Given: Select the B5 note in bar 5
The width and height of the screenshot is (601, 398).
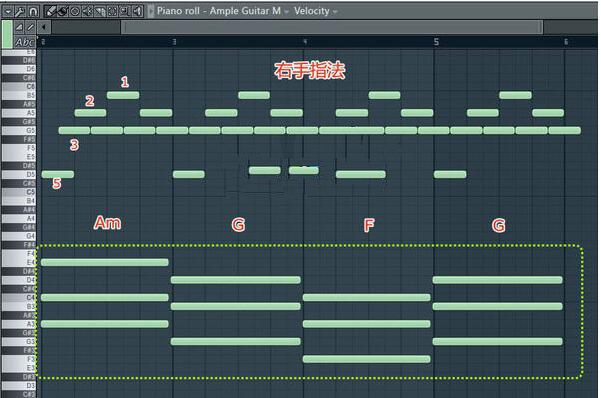Looking at the screenshot, I should click(x=515, y=95).
